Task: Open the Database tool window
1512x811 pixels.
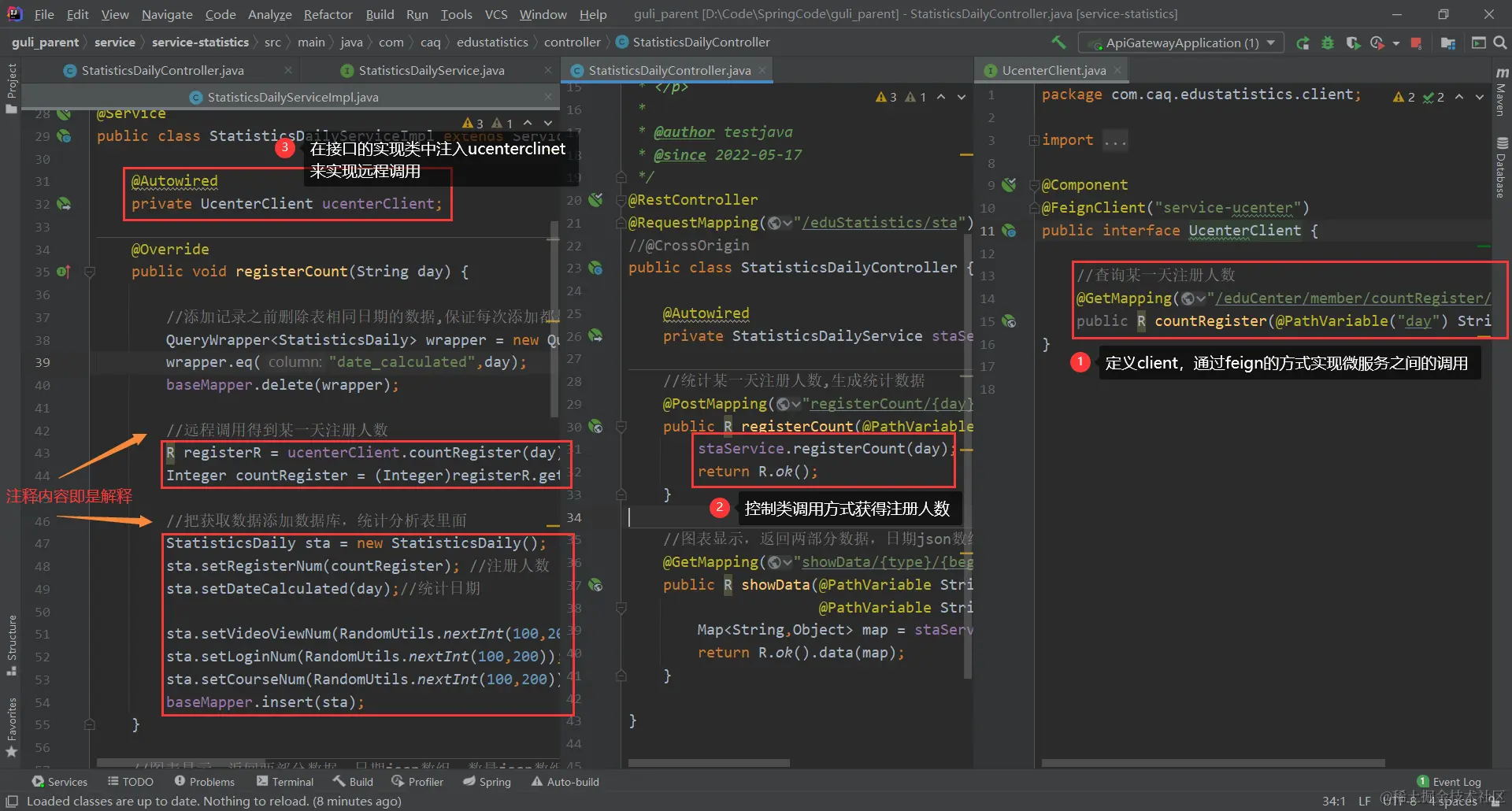Action: [1502, 167]
